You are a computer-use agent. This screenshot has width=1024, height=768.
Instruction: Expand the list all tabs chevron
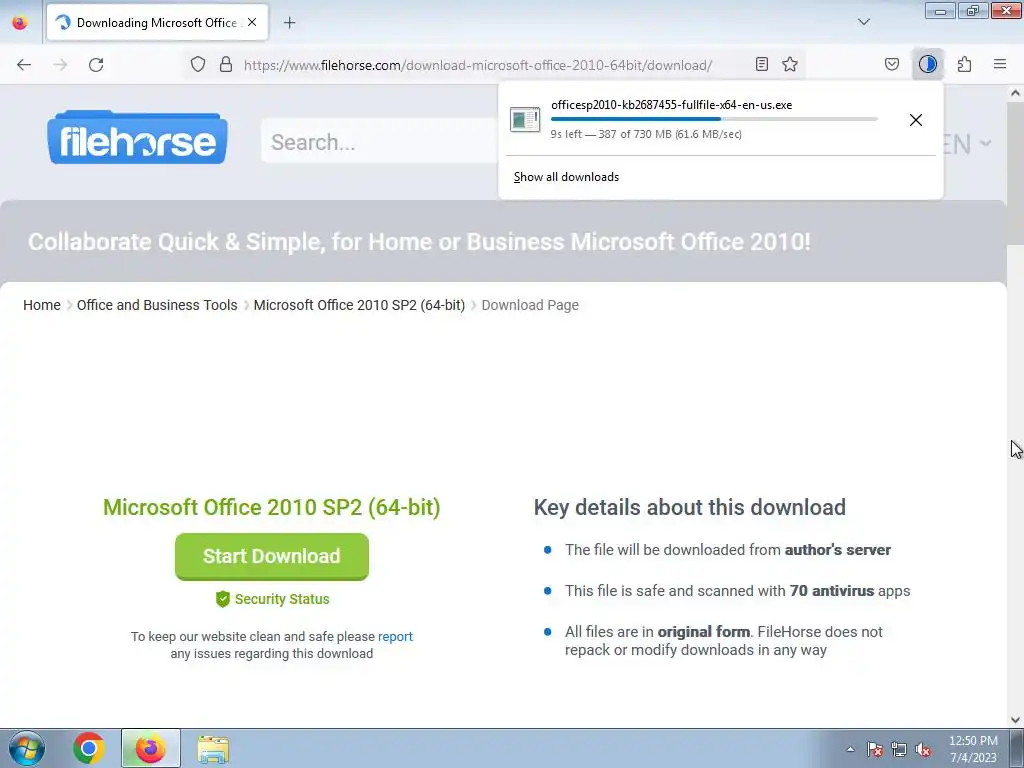coord(863,22)
